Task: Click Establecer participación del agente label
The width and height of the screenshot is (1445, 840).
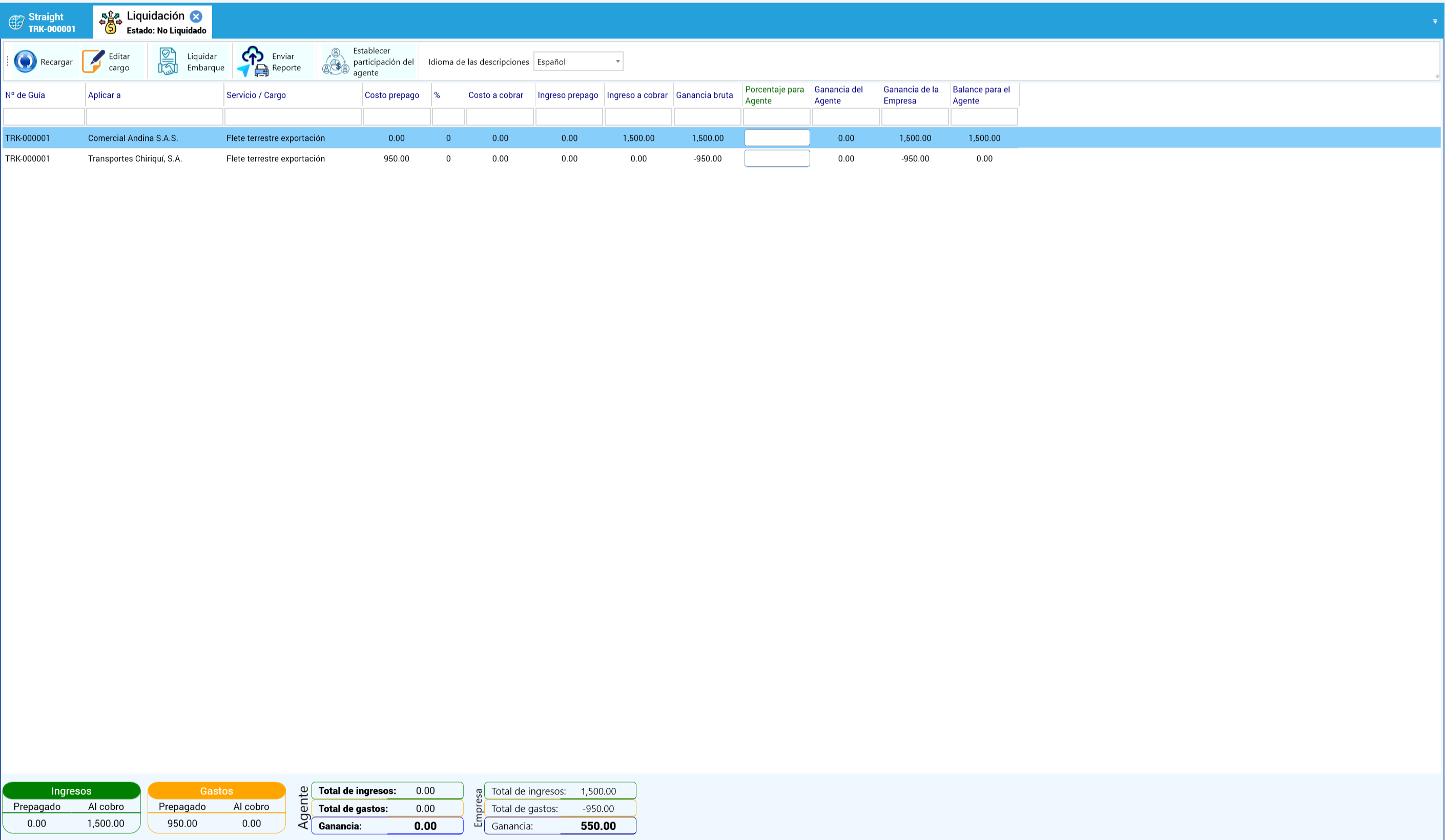Action: [383, 62]
